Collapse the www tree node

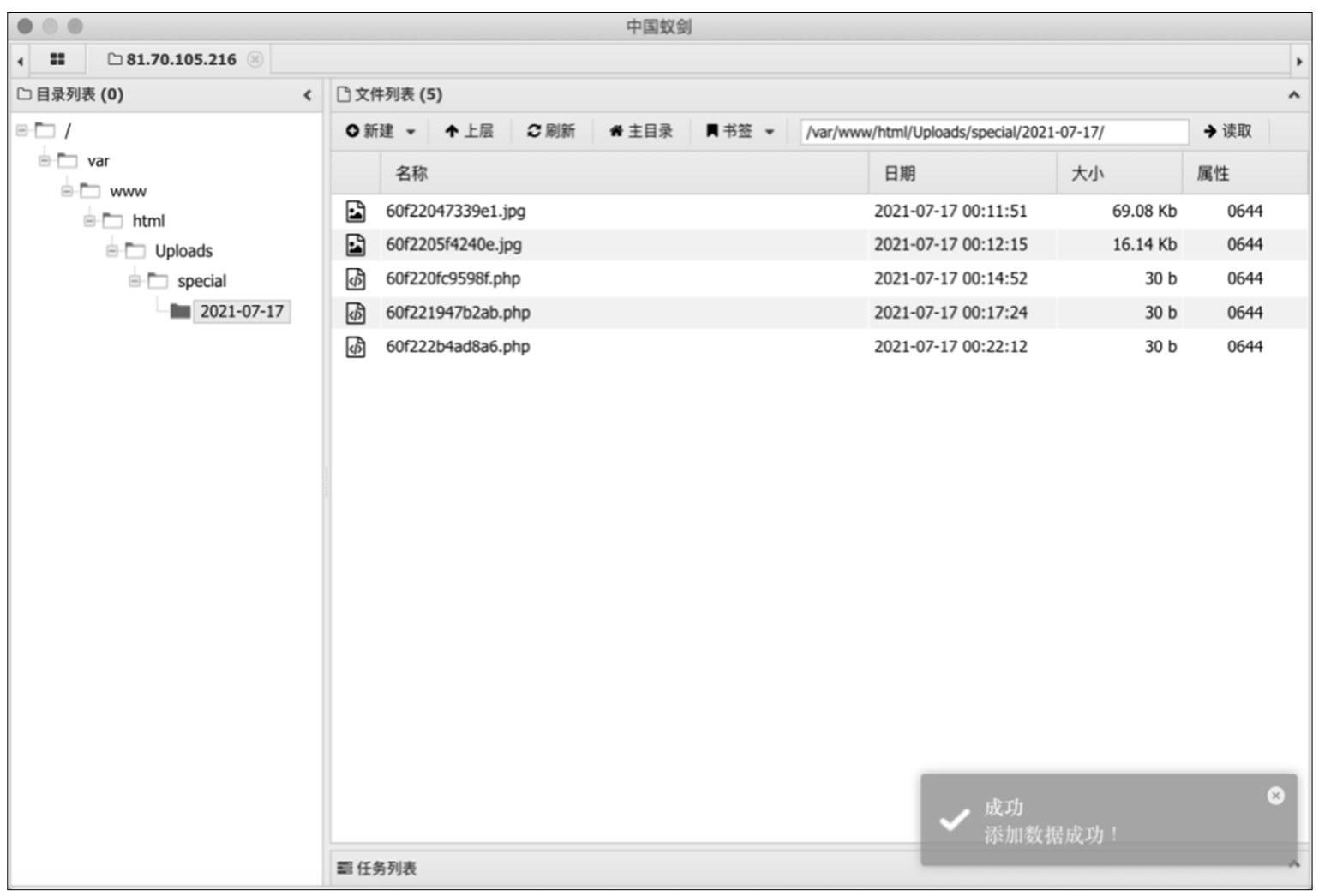pyautogui.click(x=67, y=190)
